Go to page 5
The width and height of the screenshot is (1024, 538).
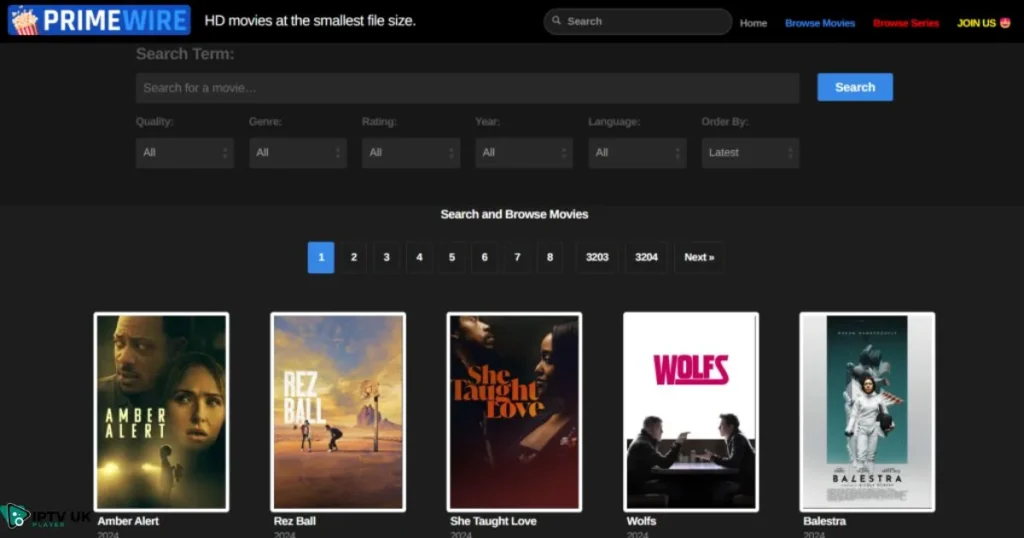[x=452, y=257]
